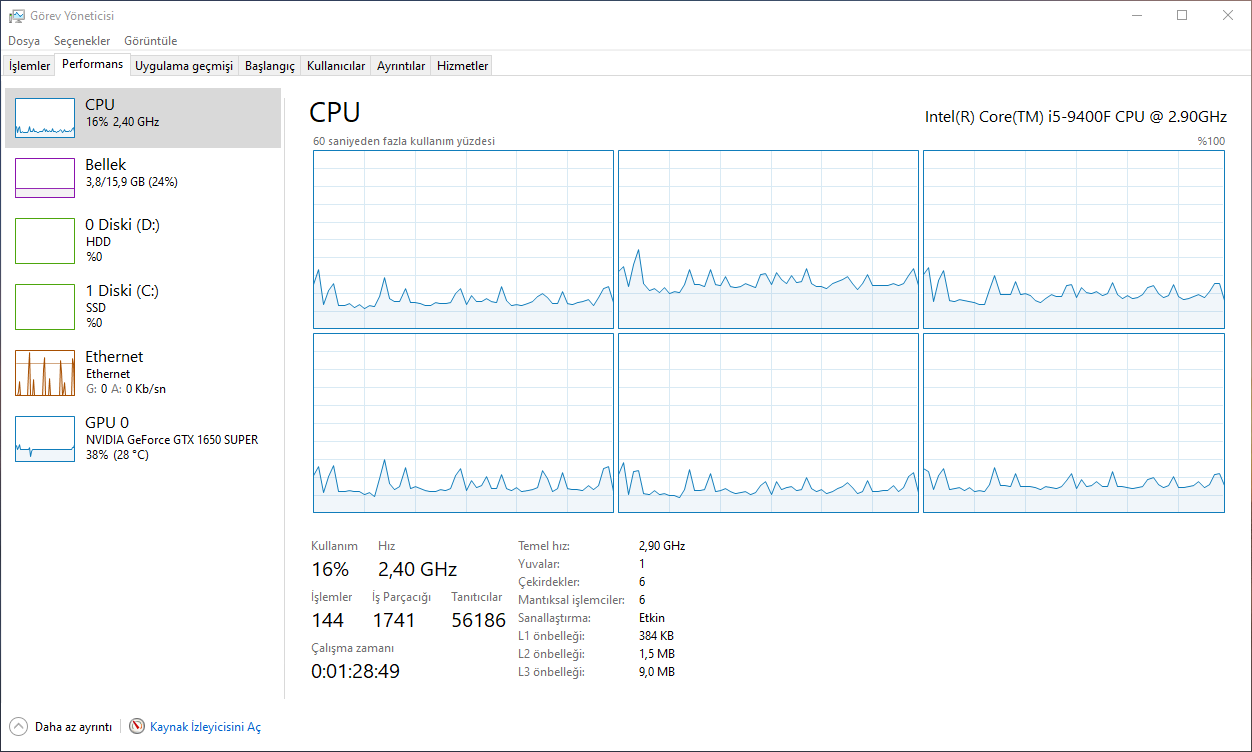Open the Dosya menu
Screen dimensions: 1252x752
click(x=24, y=41)
